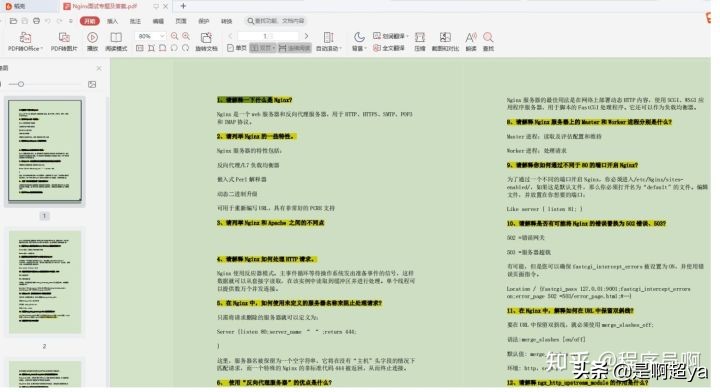The width and height of the screenshot is (720, 392).
Task: Select page 1 thumbnail
Action: (45, 151)
